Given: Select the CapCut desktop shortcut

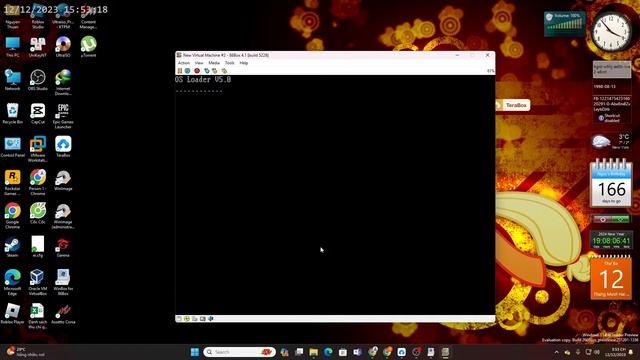Looking at the screenshot, I should pyautogui.click(x=38, y=113).
